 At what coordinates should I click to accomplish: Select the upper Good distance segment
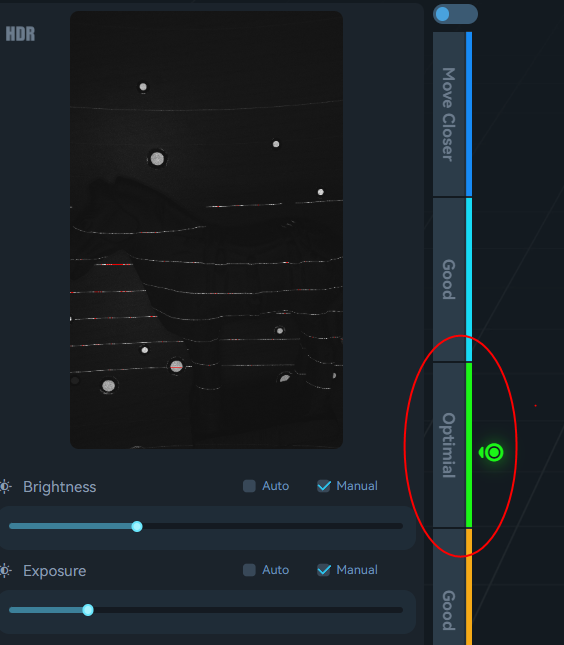[449, 280]
